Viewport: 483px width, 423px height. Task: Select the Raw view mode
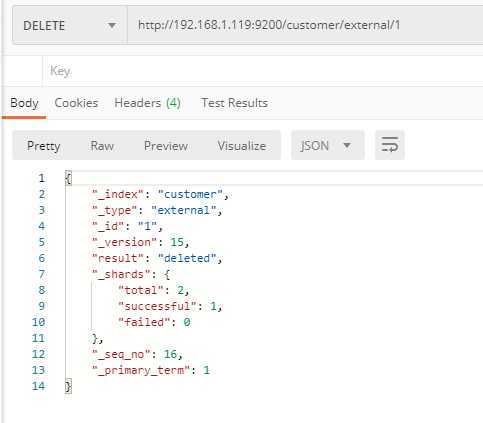click(x=102, y=146)
